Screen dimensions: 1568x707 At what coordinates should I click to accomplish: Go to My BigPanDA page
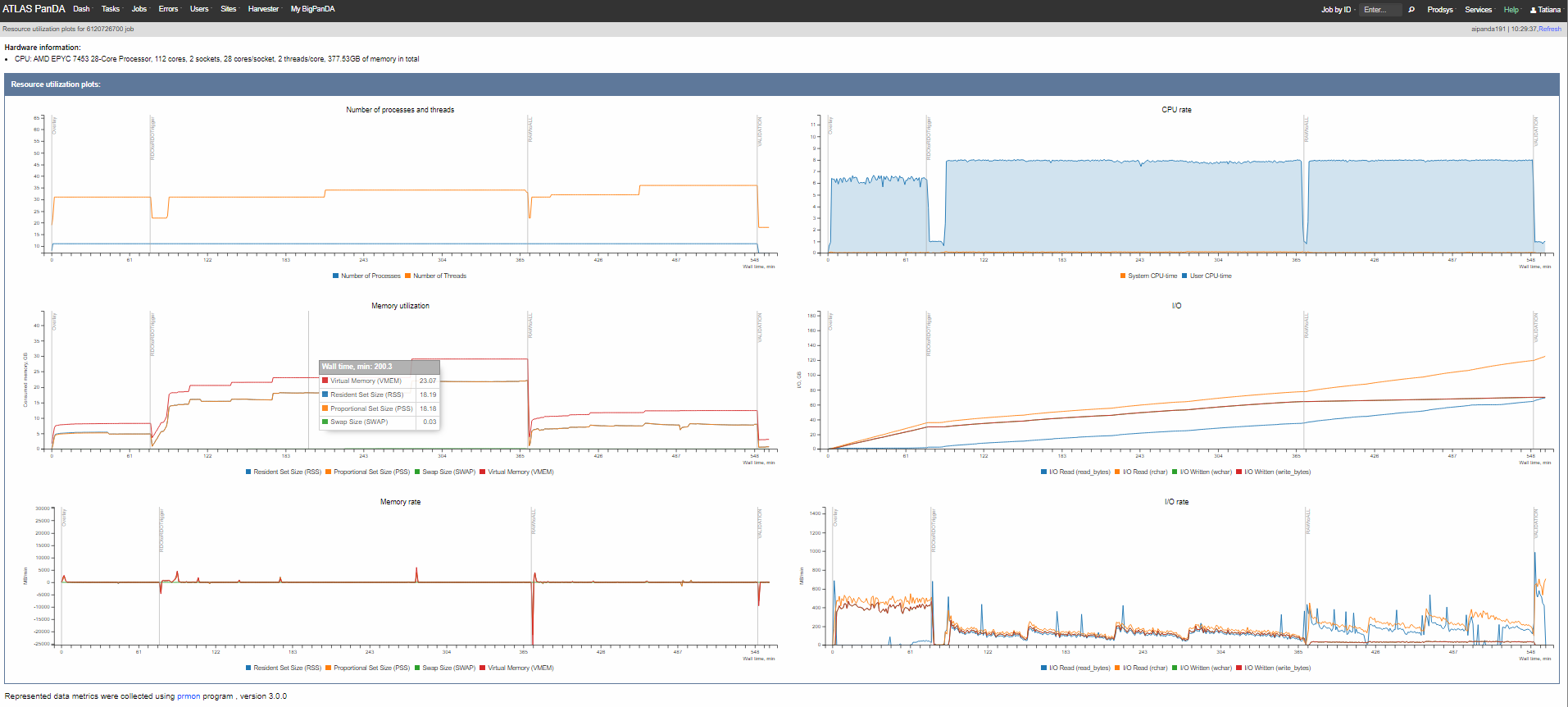click(x=312, y=9)
